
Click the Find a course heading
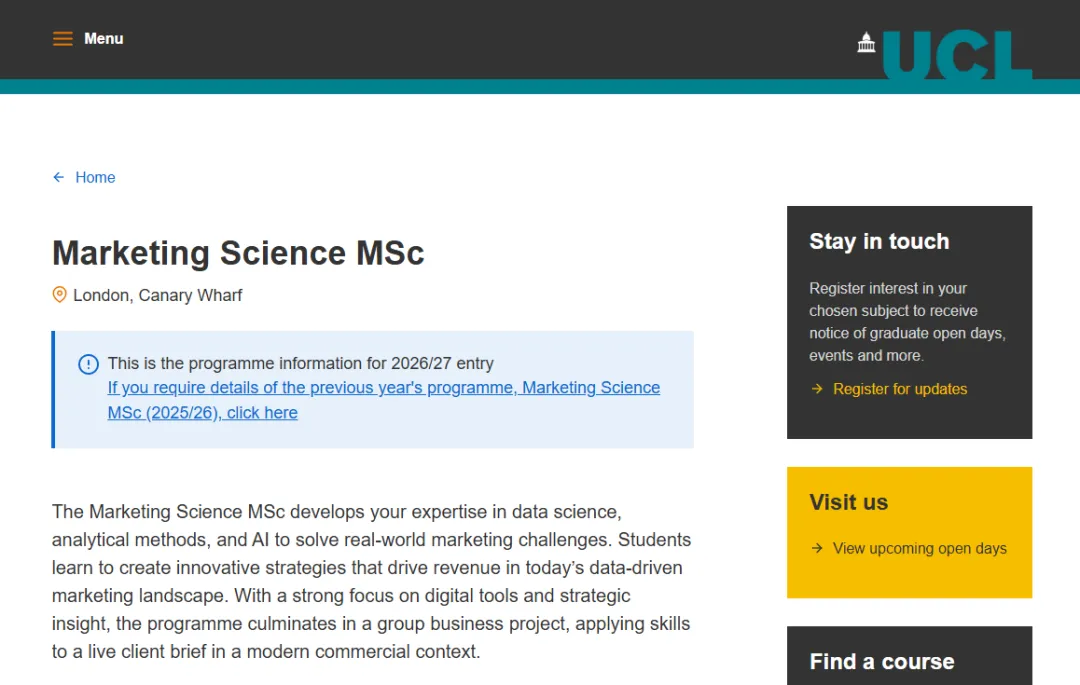pyautogui.click(x=881, y=661)
